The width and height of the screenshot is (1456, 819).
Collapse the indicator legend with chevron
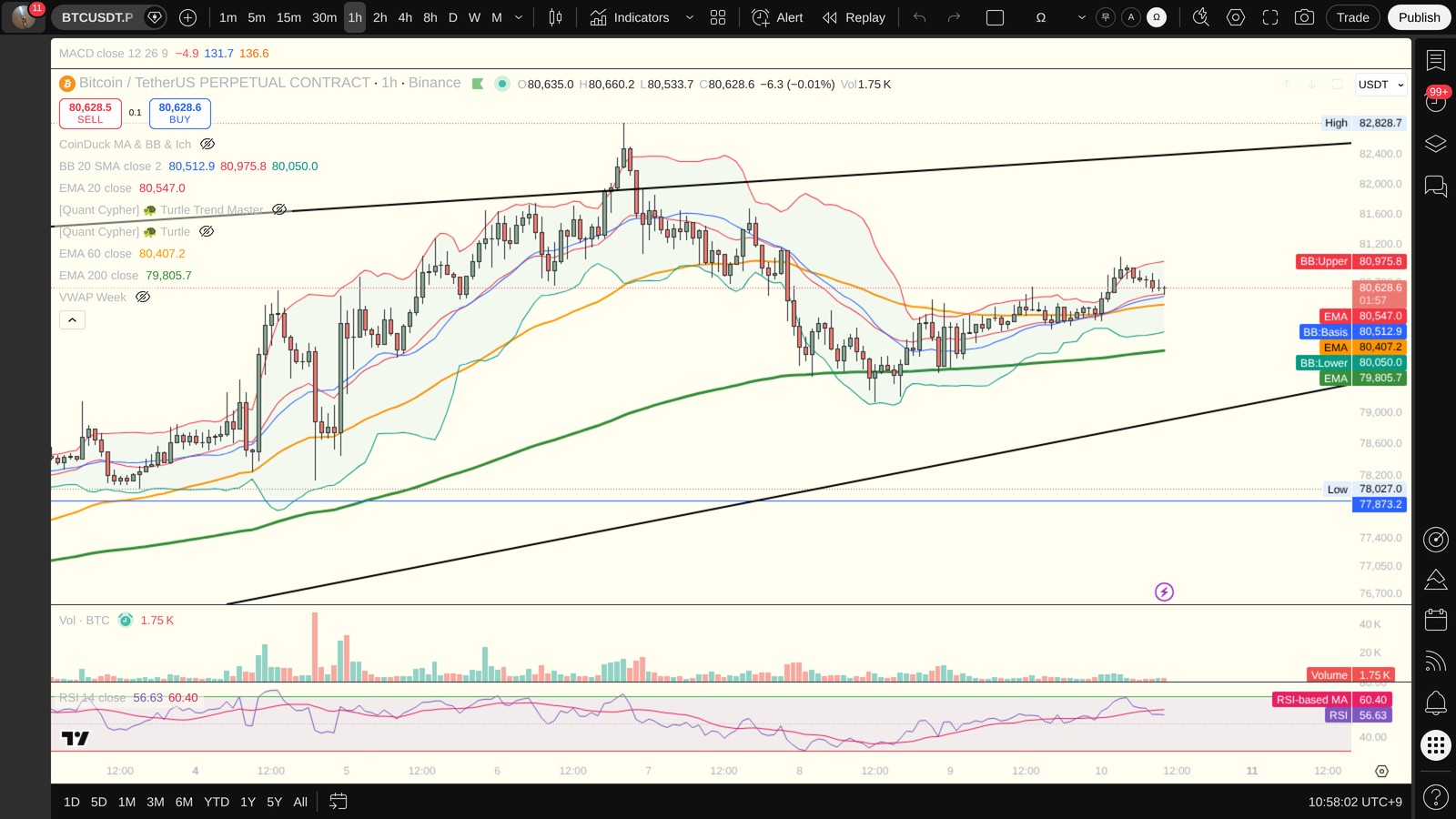click(72, 319)
